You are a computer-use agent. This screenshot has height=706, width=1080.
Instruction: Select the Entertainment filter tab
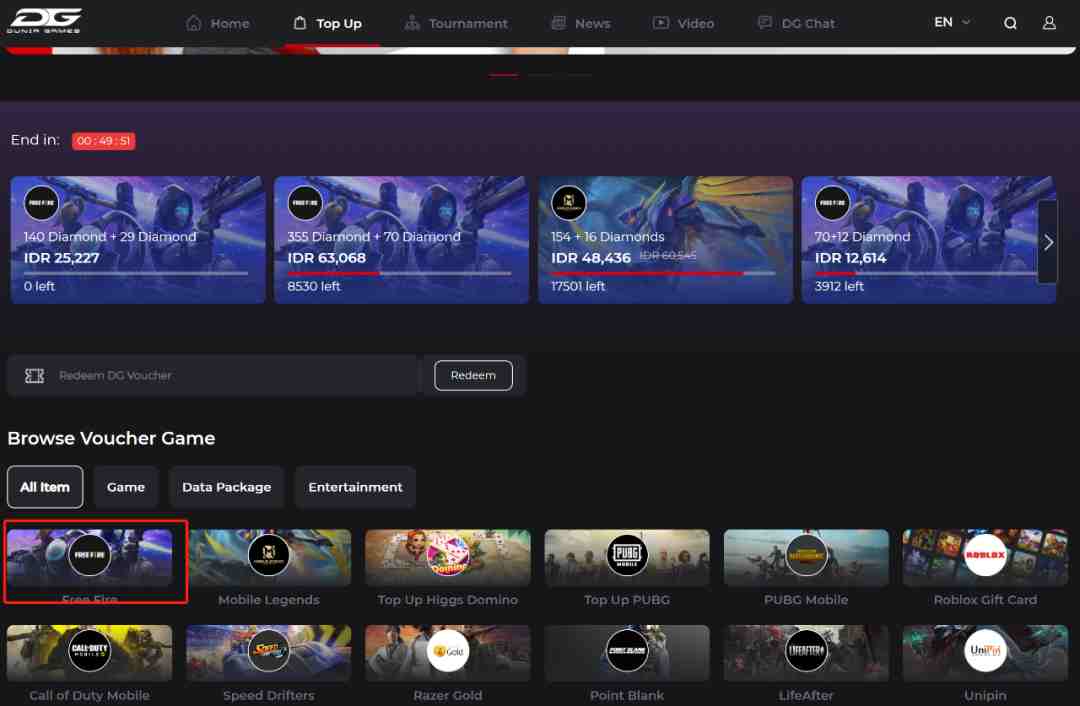pyautogui.click(x=355, y=487)
